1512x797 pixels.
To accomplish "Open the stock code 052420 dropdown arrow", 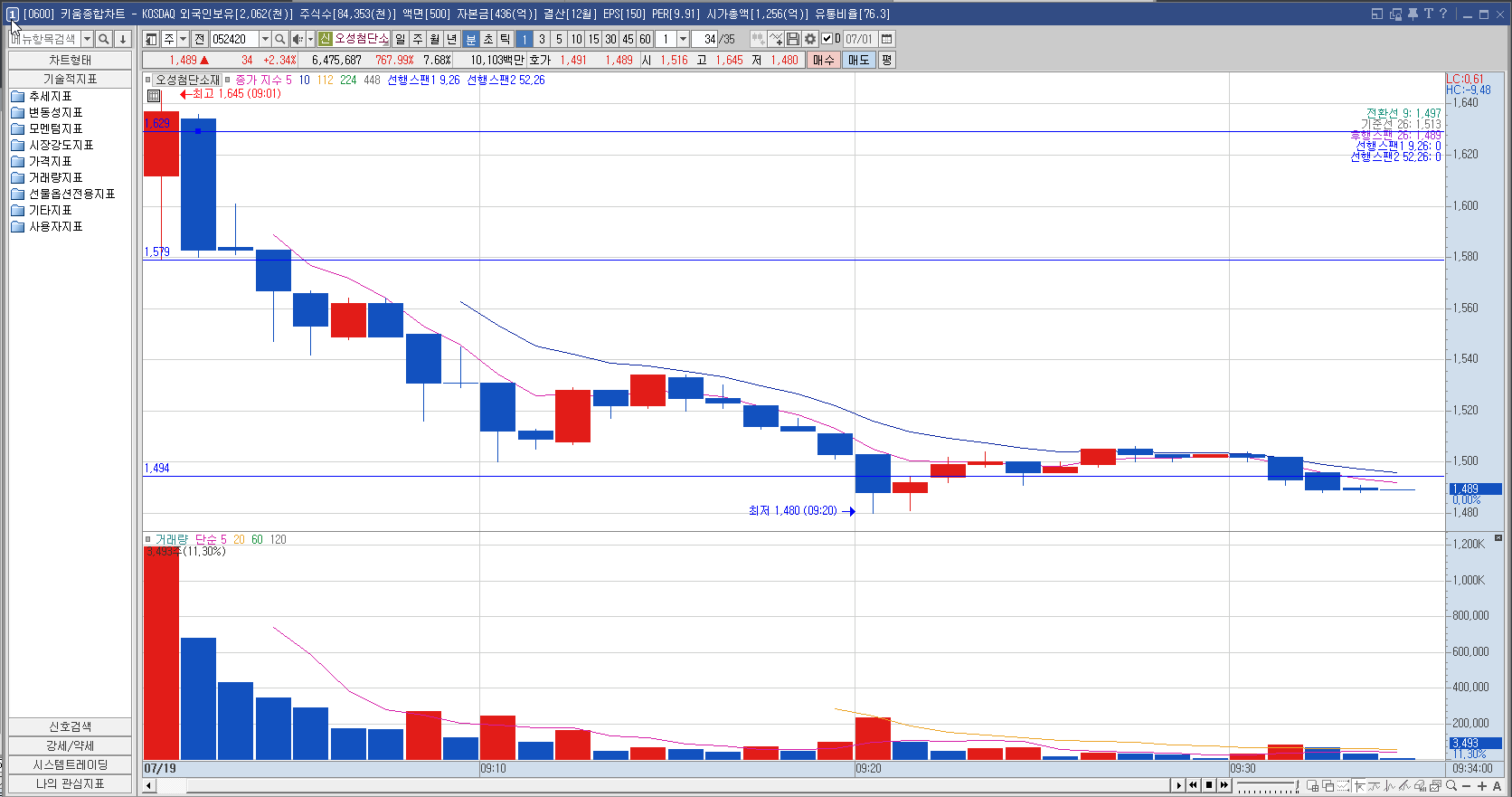I will (265, 39).
